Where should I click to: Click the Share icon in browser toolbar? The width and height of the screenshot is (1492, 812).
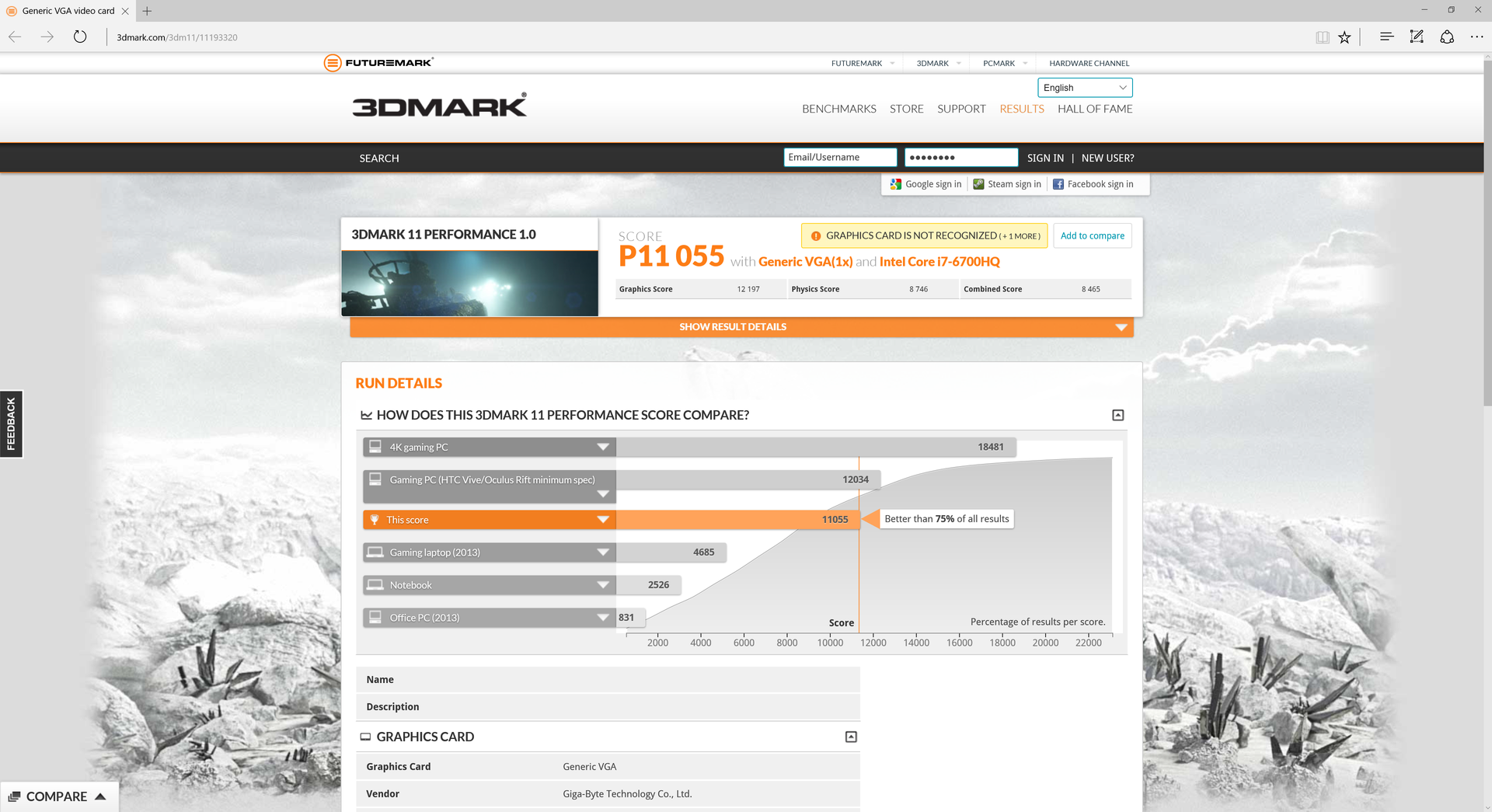[1447, 37]
